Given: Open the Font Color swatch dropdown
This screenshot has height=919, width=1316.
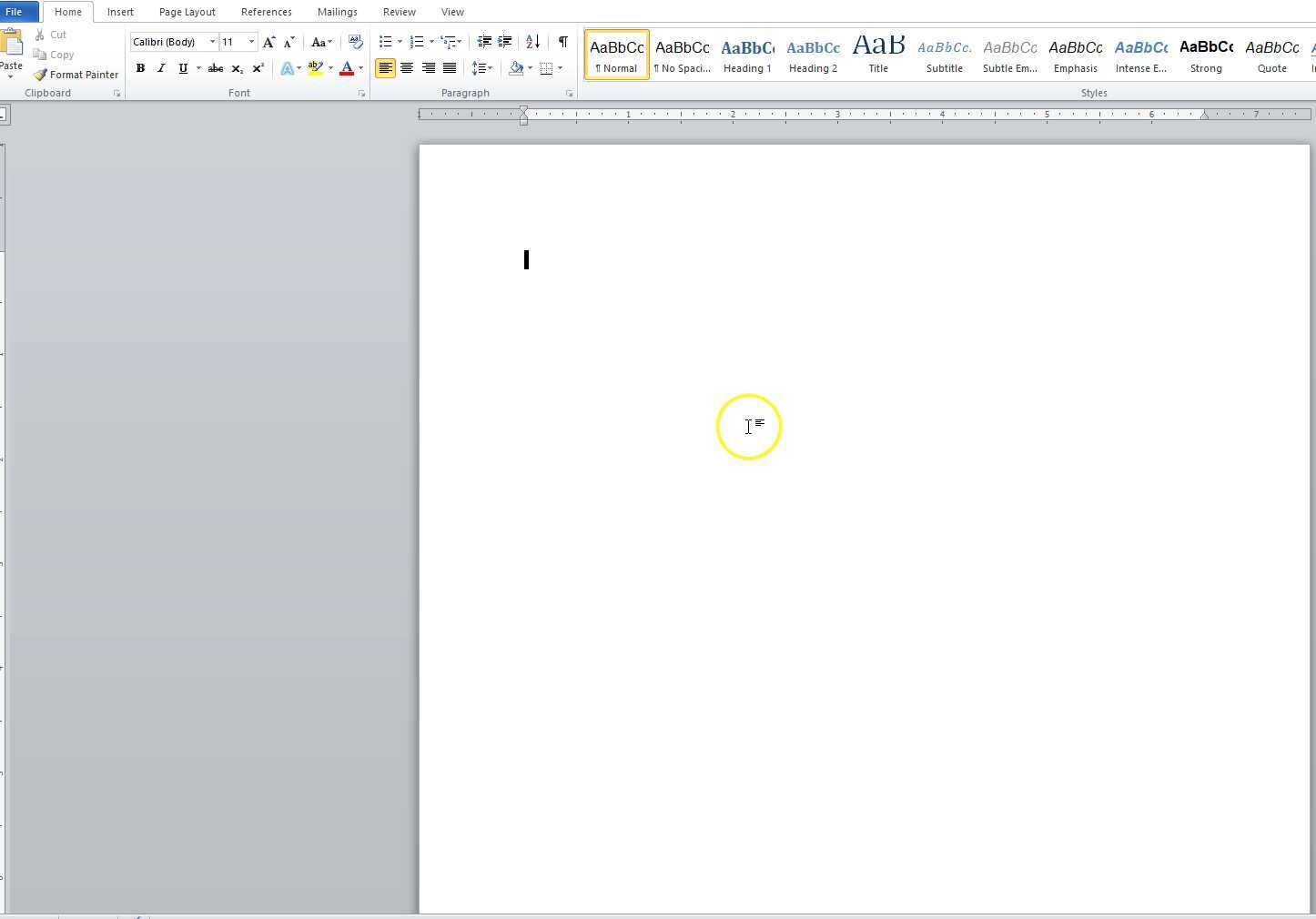Looking at the screenshot, I should click(x=359, y=67).
